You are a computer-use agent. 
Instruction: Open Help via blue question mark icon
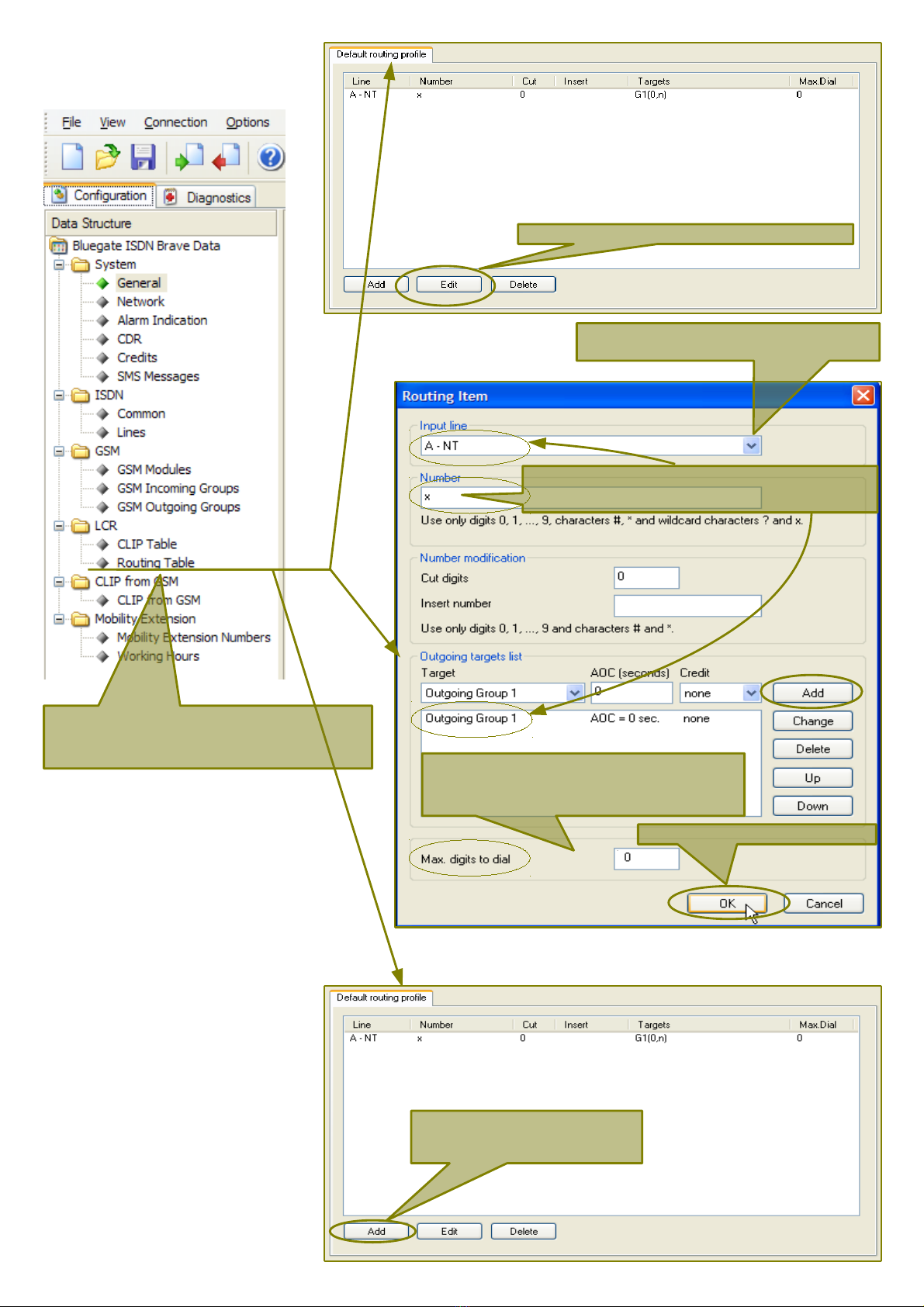270,157
